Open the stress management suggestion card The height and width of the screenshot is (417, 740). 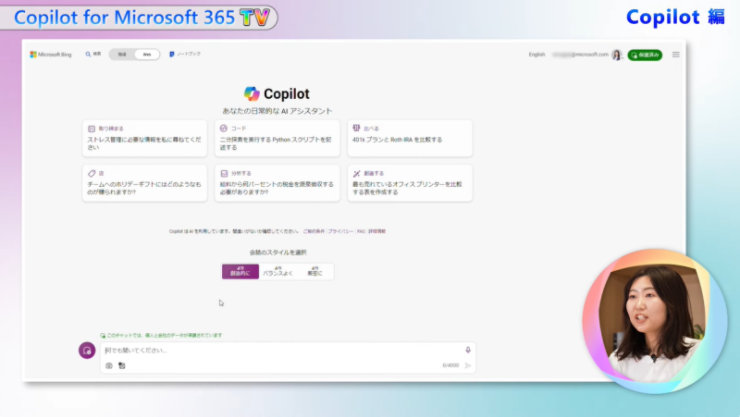coord(144,138)
